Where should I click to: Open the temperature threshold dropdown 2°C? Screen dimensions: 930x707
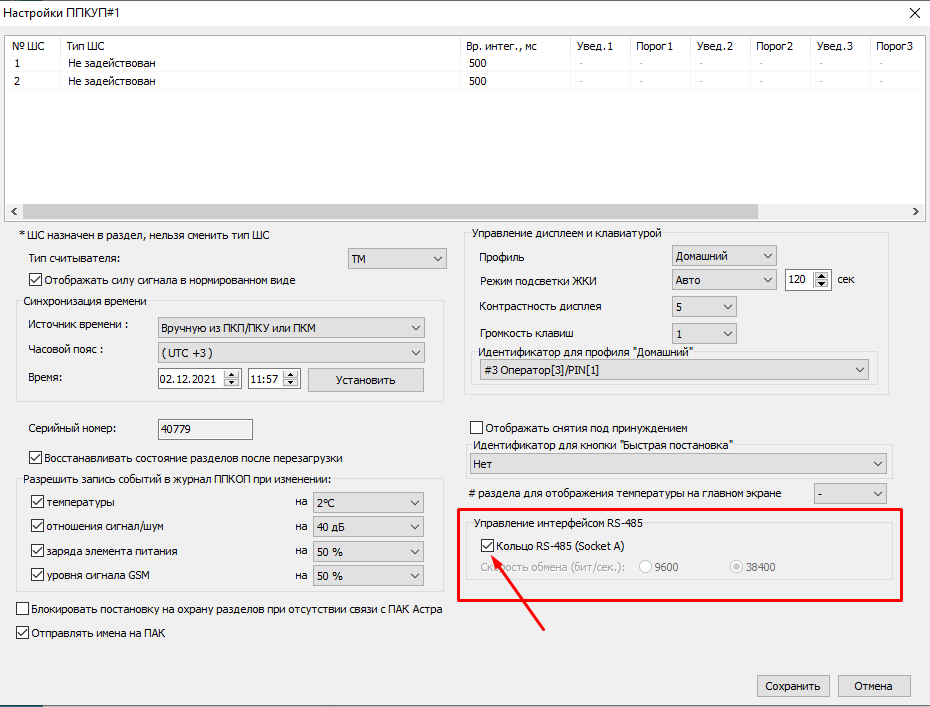coord(368,501)
